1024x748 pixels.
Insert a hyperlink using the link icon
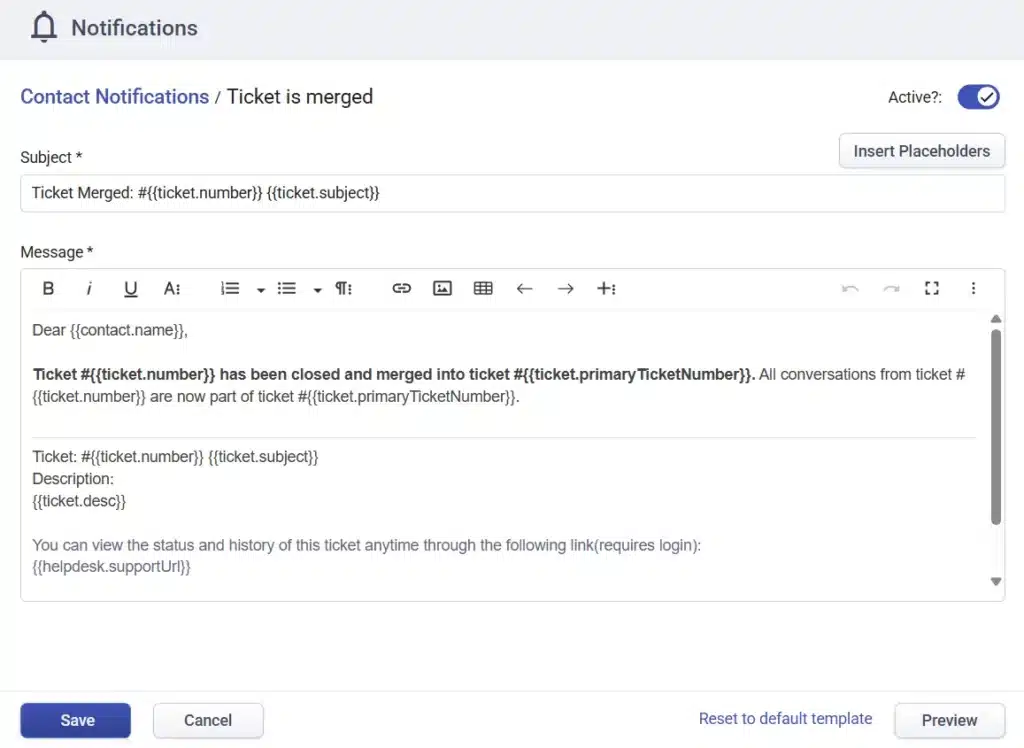click(402, 288)
